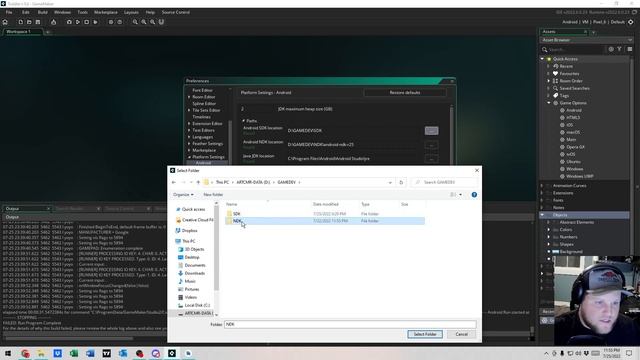Open the Tools menu
The image size is (640, 360).
click(82, 12)
